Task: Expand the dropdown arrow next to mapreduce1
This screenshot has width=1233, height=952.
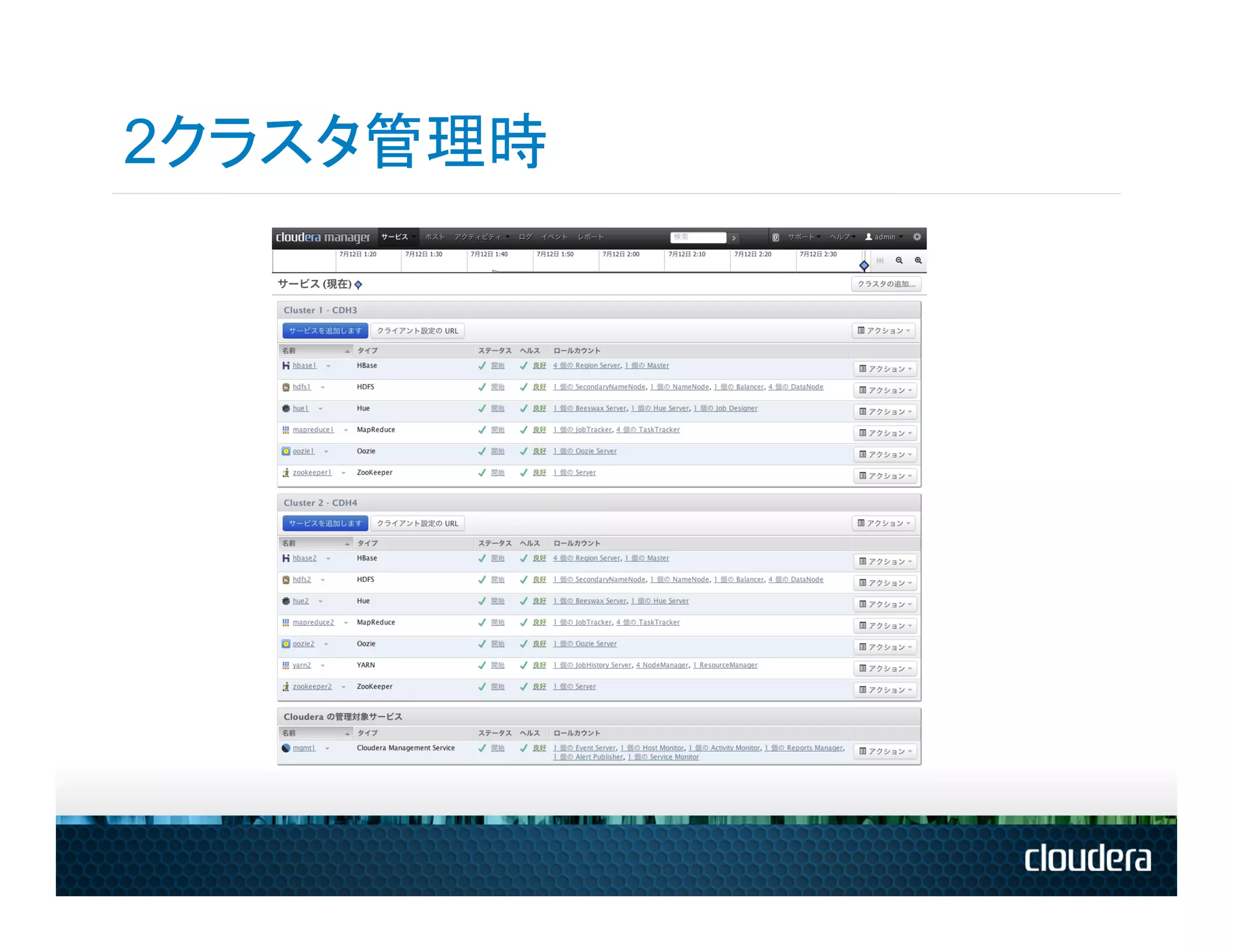Action: (x=346, y=430)
